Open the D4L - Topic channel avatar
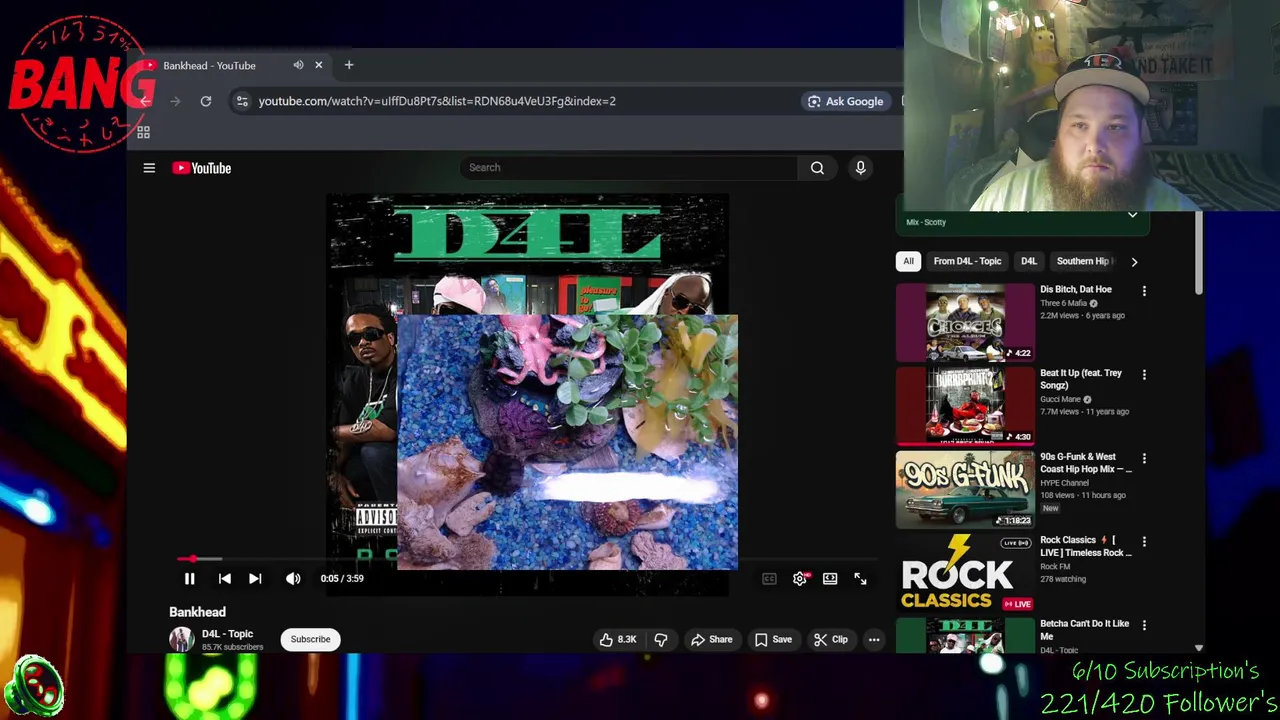This screenshot has height=720, width=1280. tap(181, 639)
